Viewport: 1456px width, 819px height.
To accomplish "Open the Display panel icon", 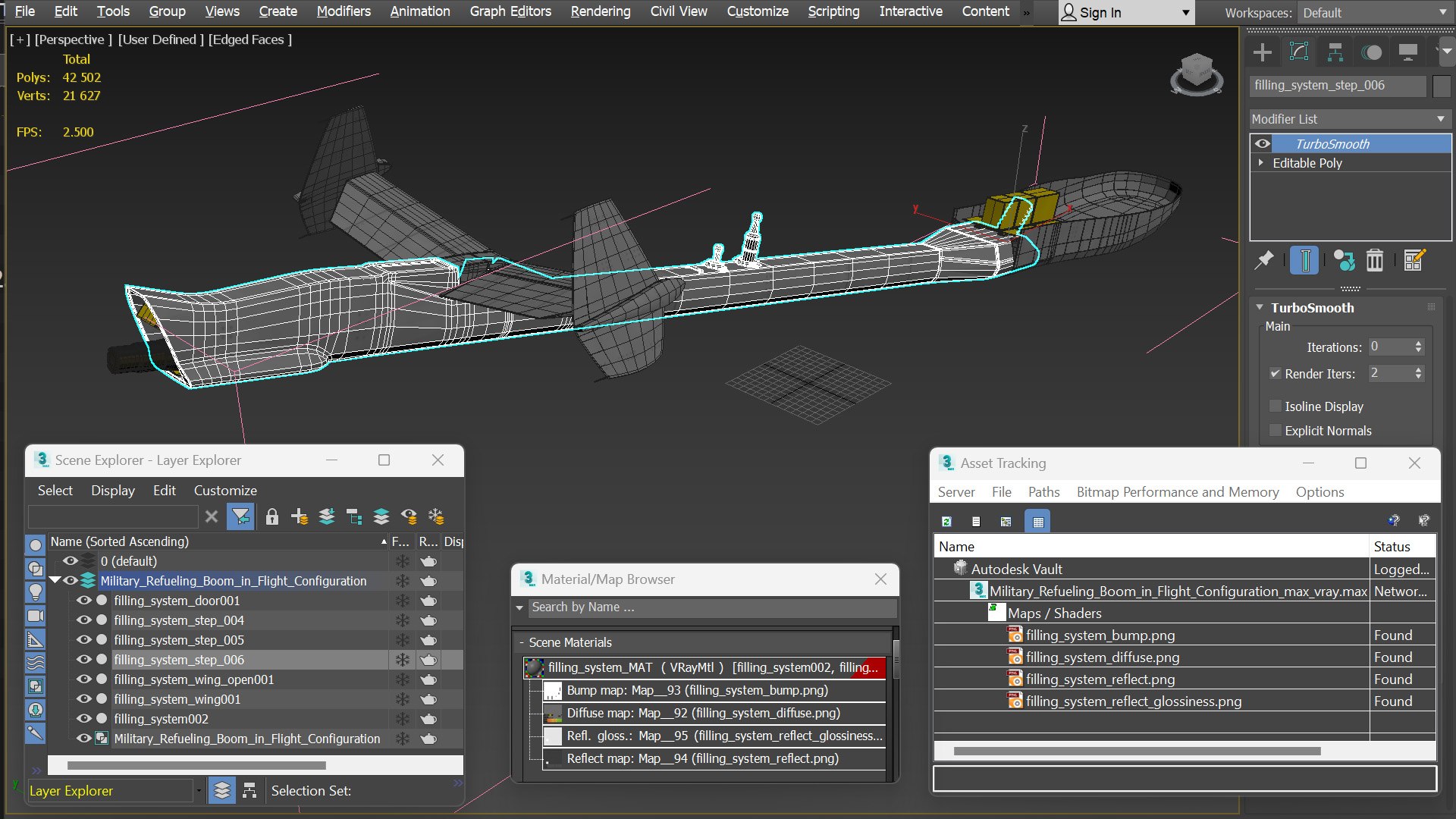I will [x=1408, y=52].
